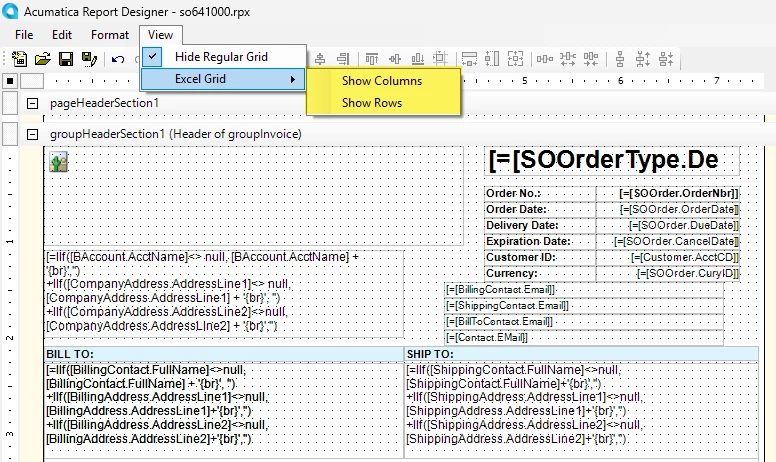Click the Increase Vertical Spacing icon
The width and height of the screenshot is (776, 462).
pyautogui.click(x=642, y=59)
